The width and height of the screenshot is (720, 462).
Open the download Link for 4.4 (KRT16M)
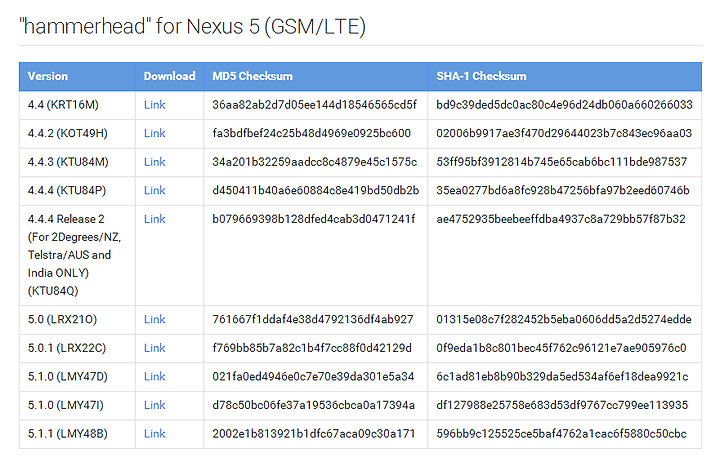tap(154, 105)
